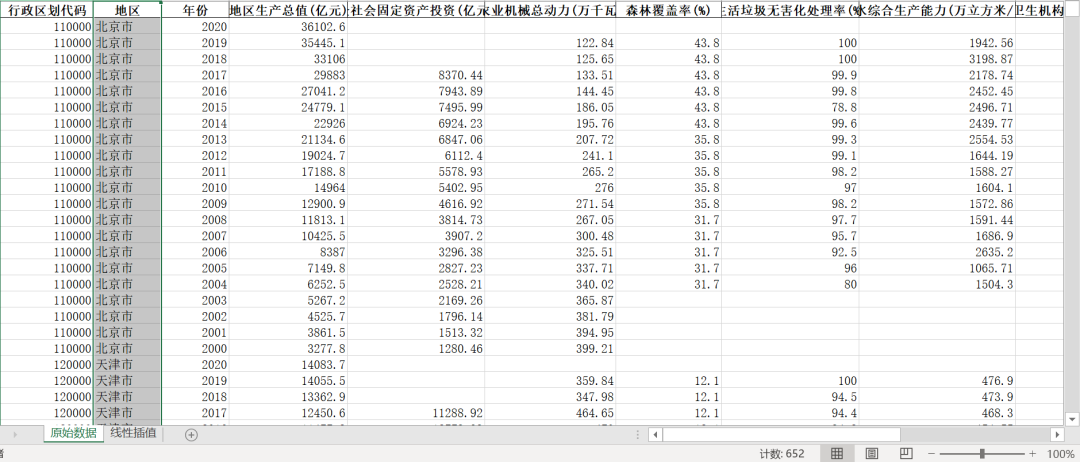Adjust the zoom slider handle
This screenshot has height=462, width=1080.
982,454
